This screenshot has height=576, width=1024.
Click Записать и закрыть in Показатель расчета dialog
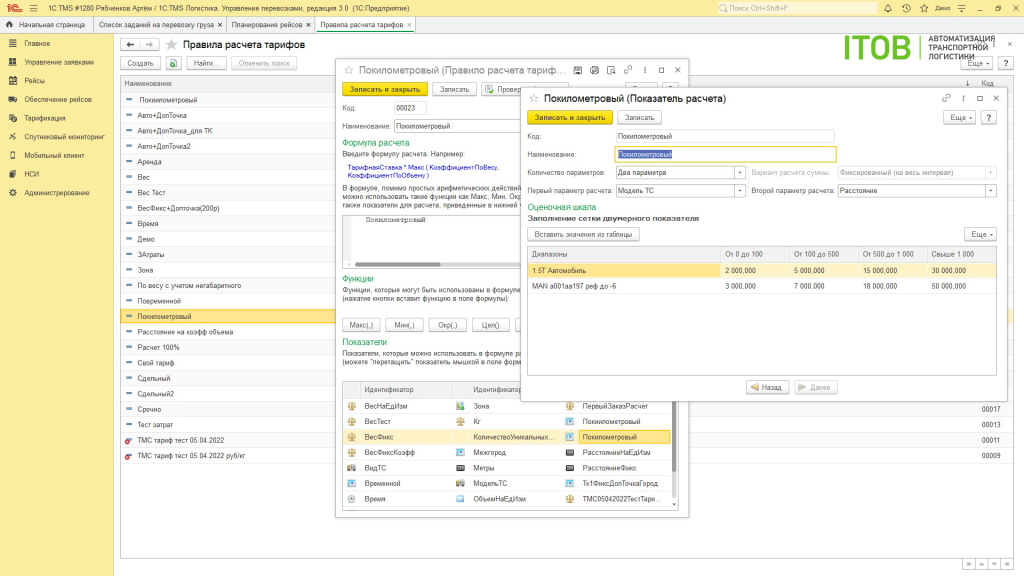click(569, 118)
